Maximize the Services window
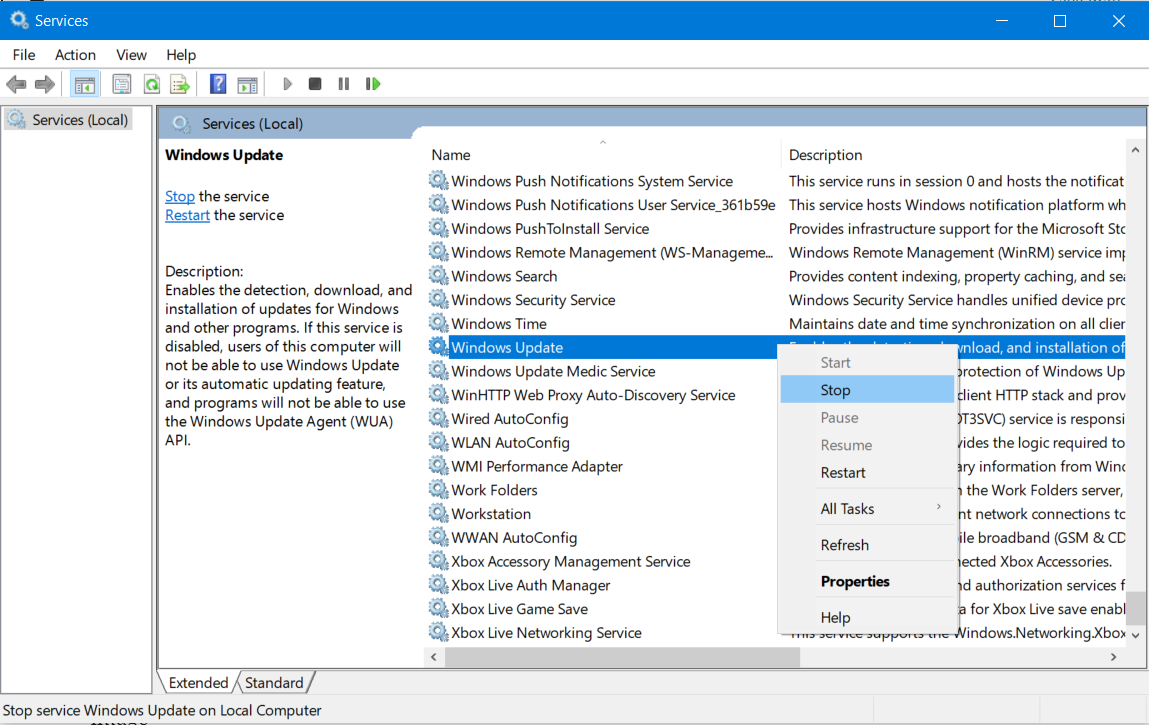This screenshot has height=725, width=1149. point(1060,21)
